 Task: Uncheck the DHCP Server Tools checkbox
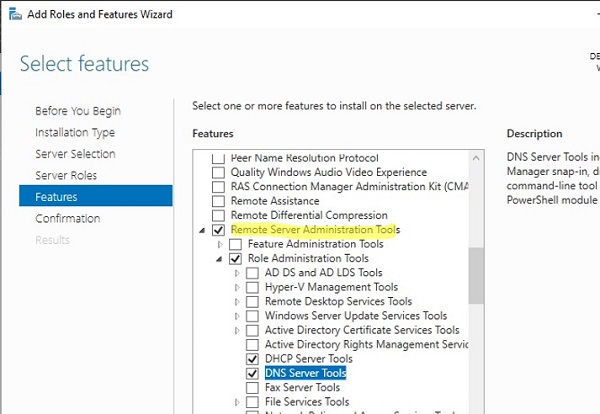253,359
